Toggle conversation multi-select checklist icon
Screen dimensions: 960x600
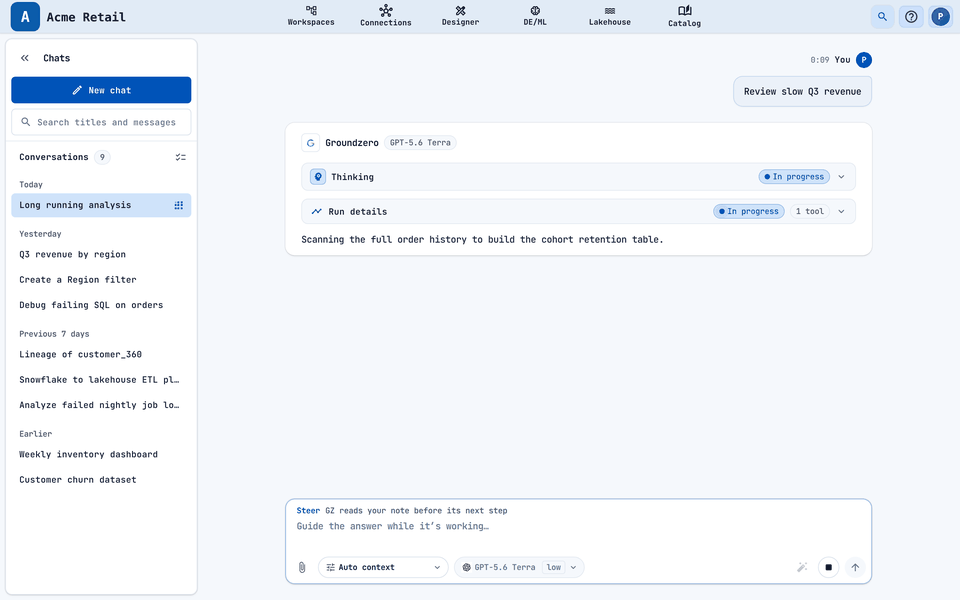[x=181, y=157]
